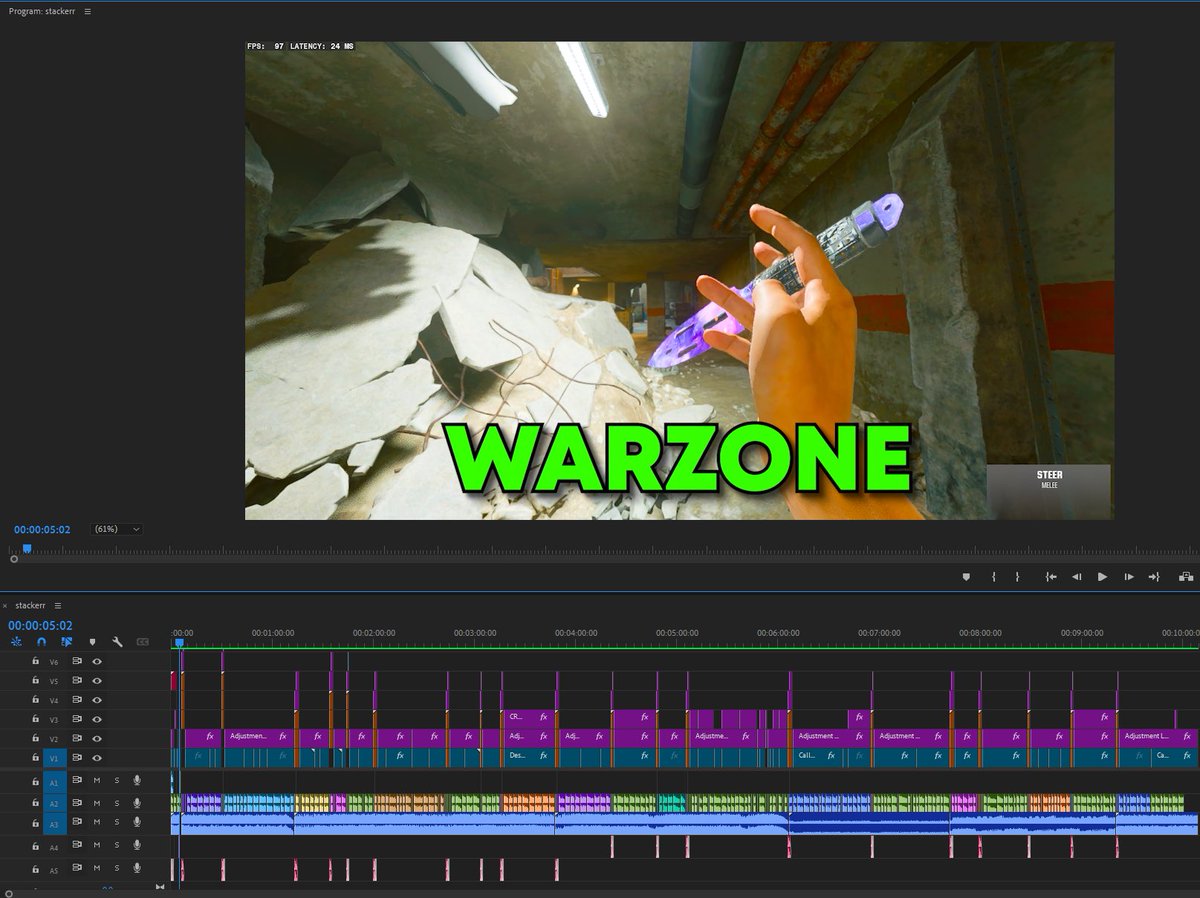This screenshot has width=1200, height=898.
Task: Toggle lock on track V5
Action: point(35,680)
